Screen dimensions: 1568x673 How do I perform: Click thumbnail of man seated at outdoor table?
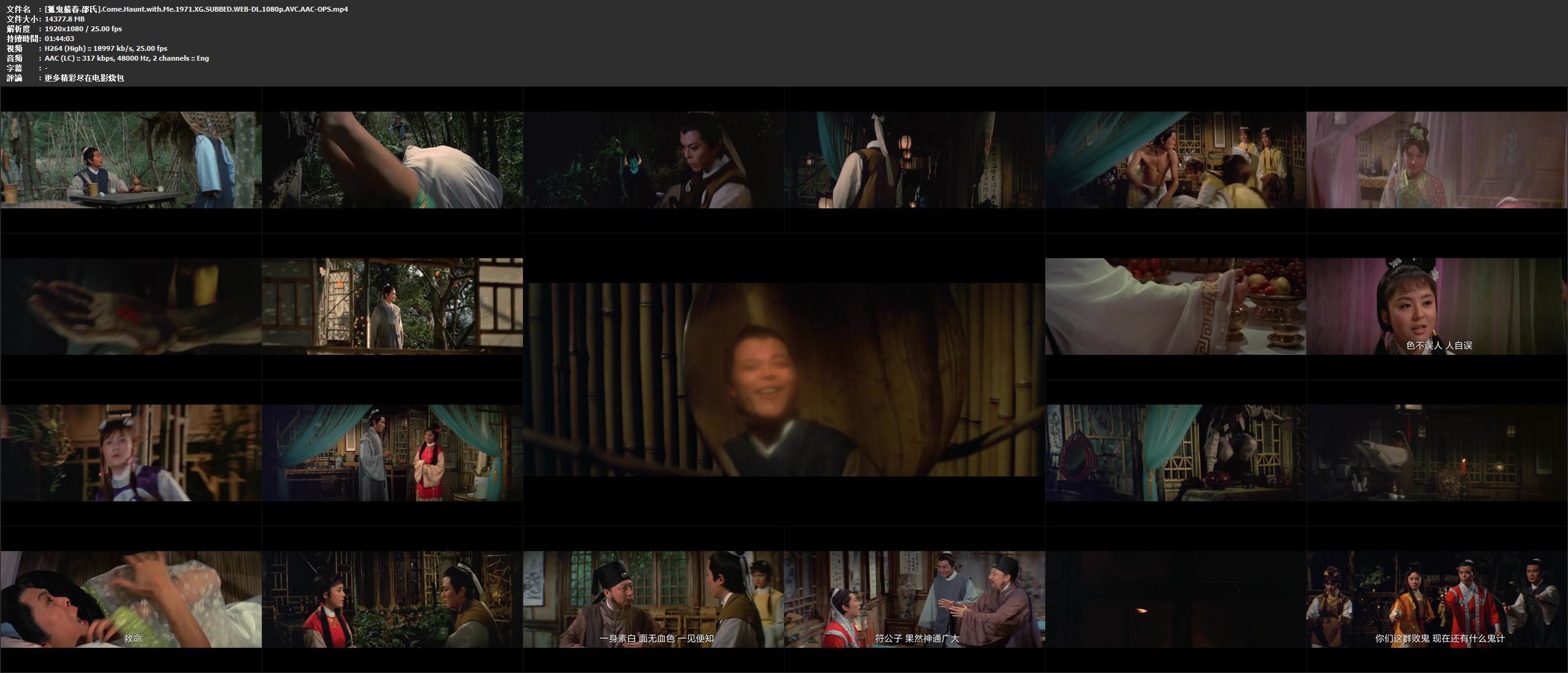click(131, 159)
